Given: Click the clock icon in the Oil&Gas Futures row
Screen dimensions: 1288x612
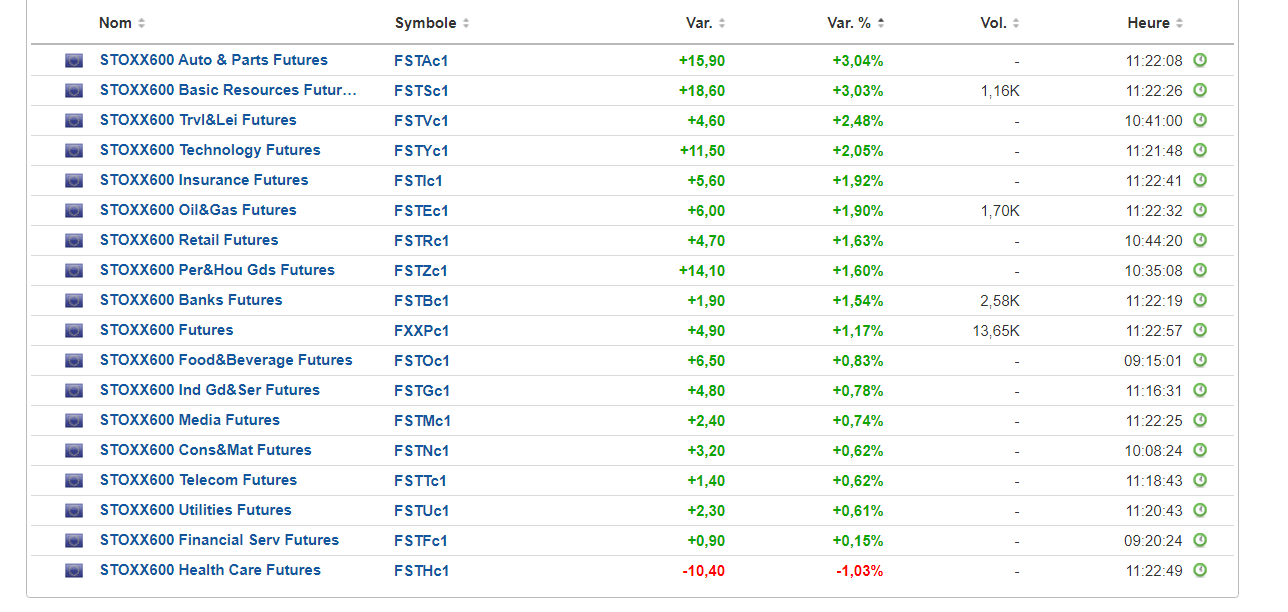Looking at the screenshot, I should point(1200,210).
